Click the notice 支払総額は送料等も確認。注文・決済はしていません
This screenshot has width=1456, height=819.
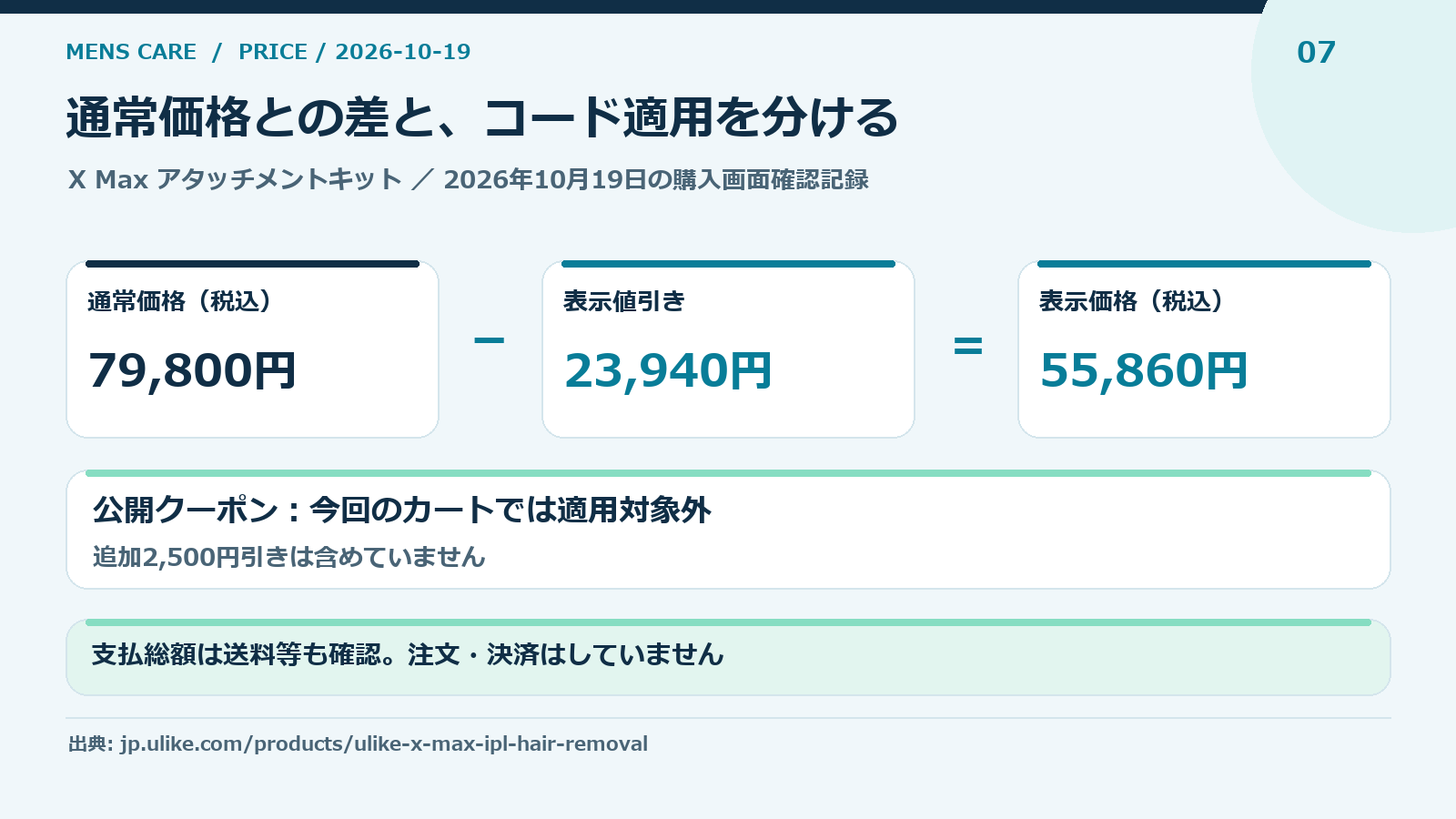coord(408,654)
